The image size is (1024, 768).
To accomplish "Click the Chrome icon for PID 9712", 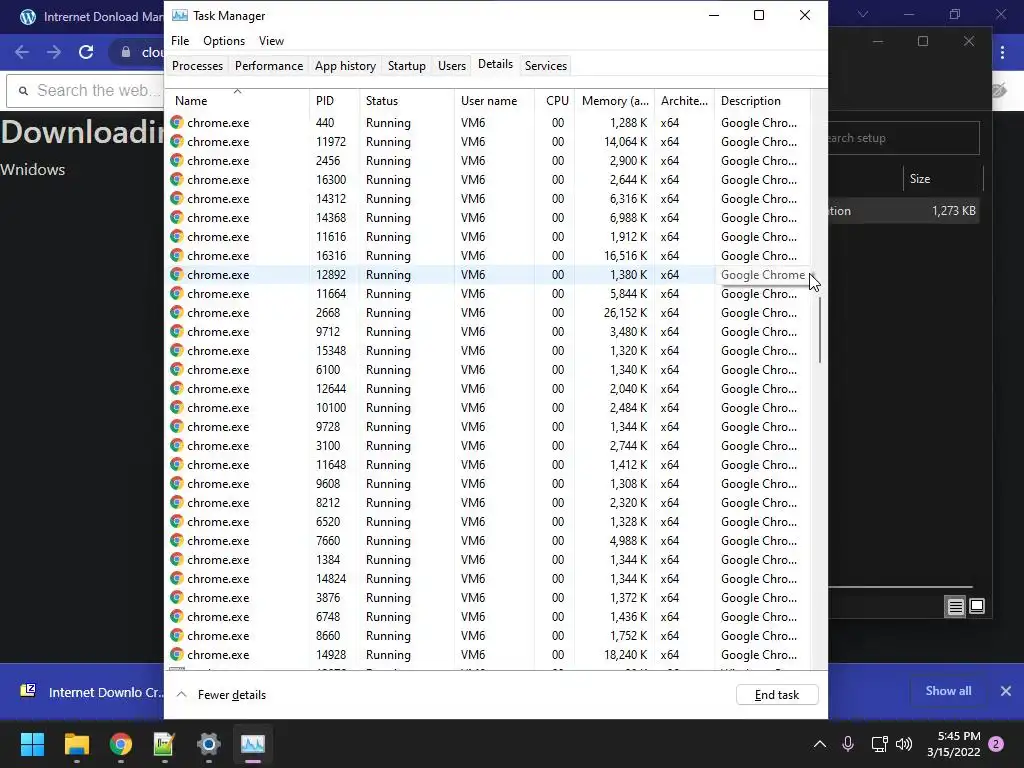I will tap(176, 331).
